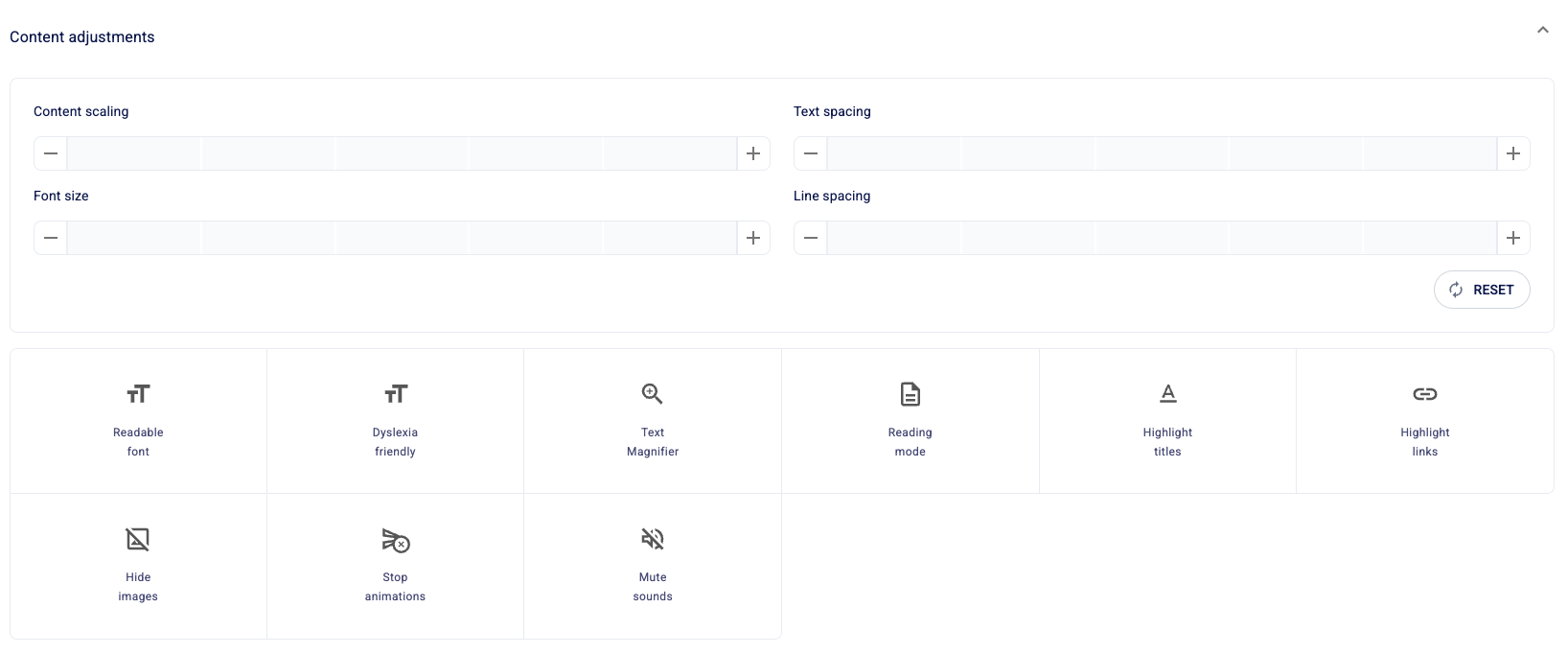Image resolution: width=1568 pixels, height=654 pixels.
Task: Click the Highlight titles icon
Action: [1167, 393]
